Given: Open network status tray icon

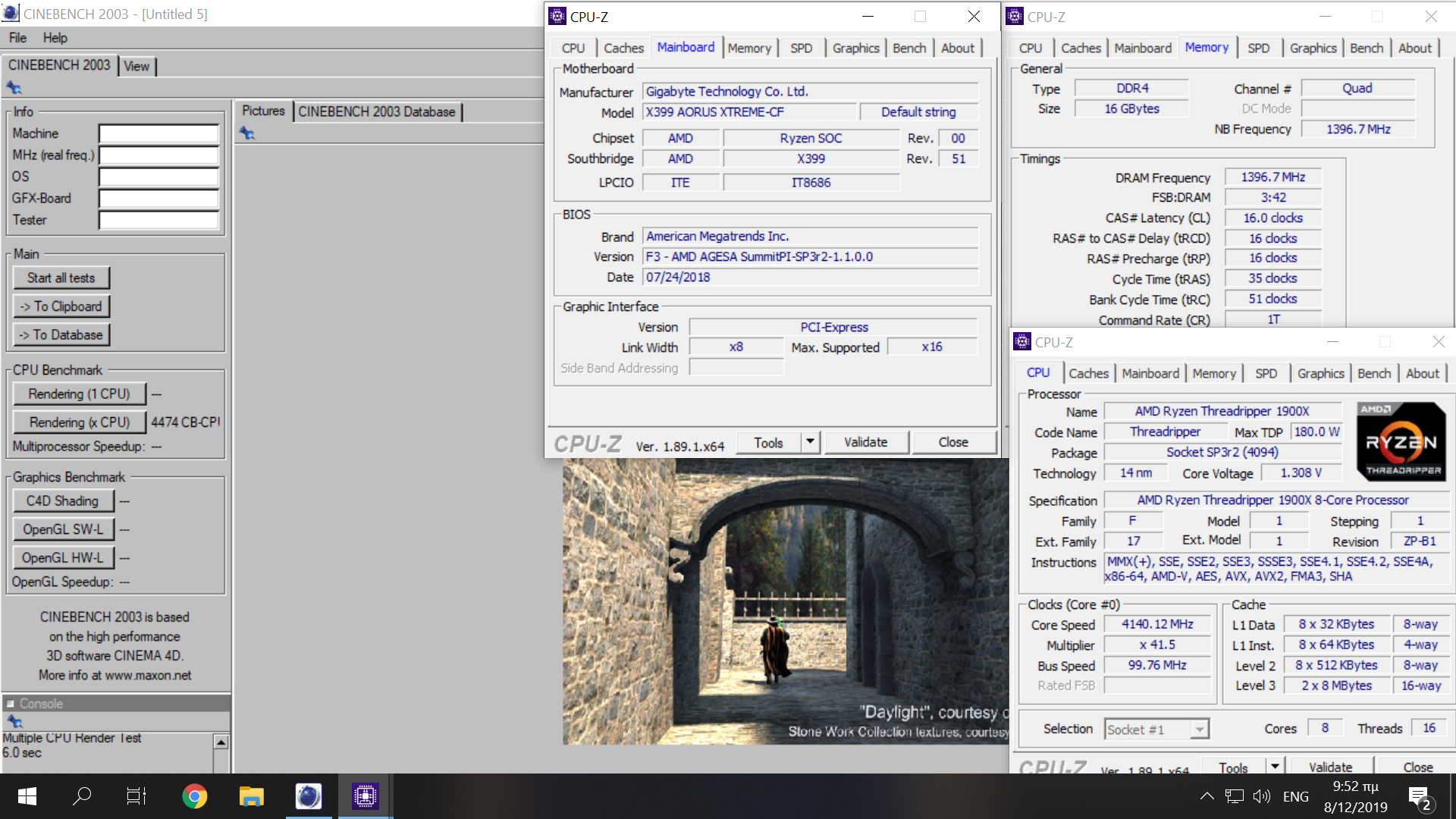Looking at the screenshot, I should pyautogui.click(x=1235, y=796).
